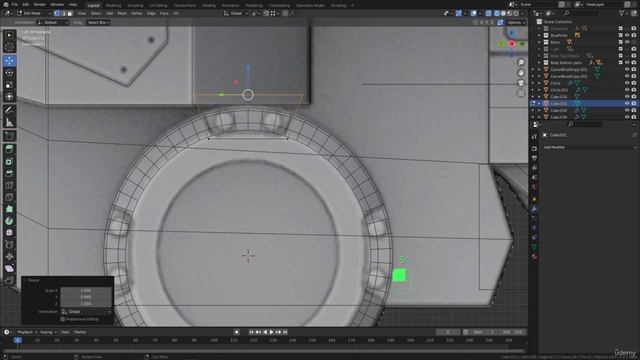640x360 pixels.
Task: Select the Inset Faces tool
Action: point(9,162)
